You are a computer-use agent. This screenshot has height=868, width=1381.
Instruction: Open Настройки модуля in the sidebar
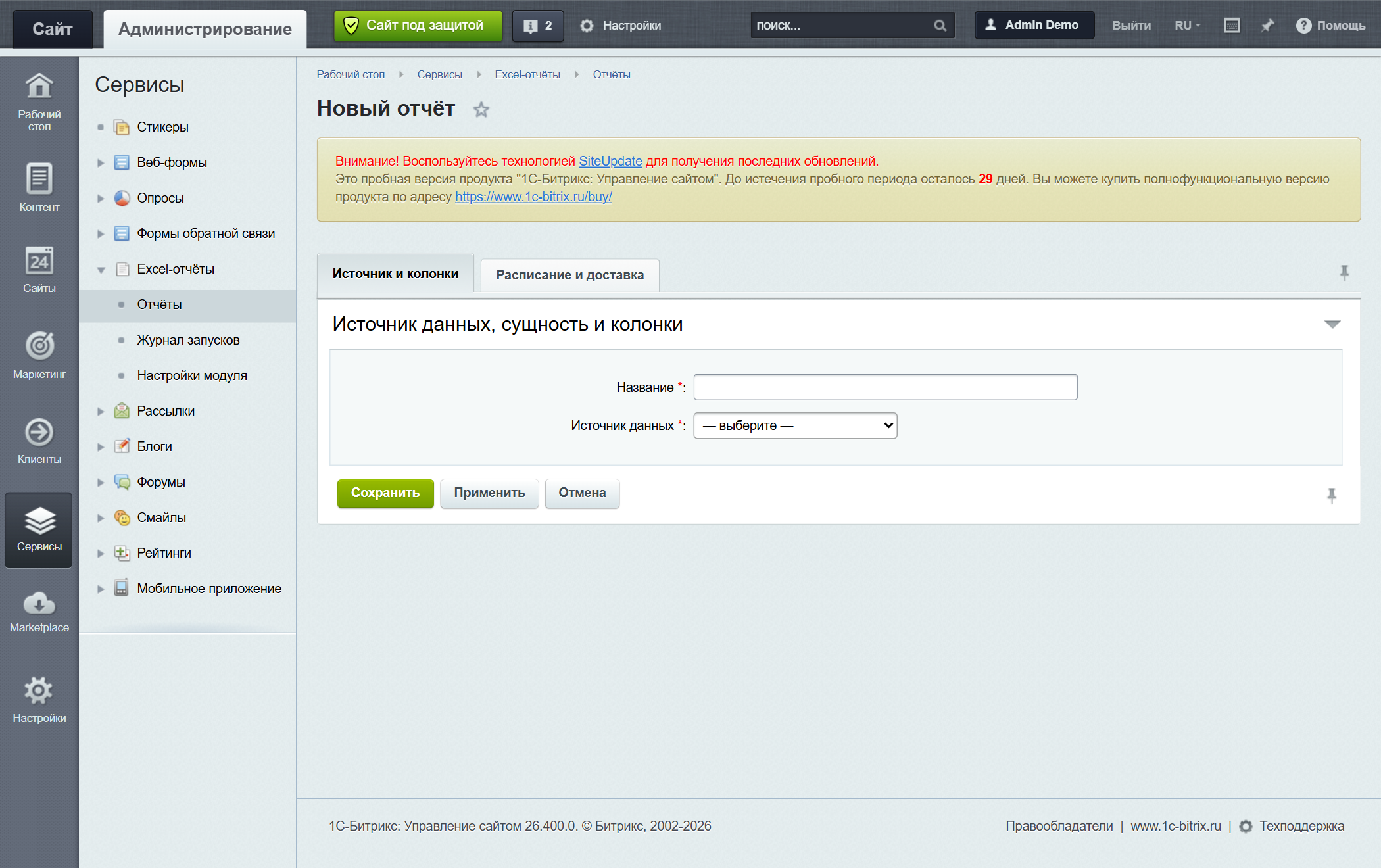pyautogui.click(x=191, y=375)
